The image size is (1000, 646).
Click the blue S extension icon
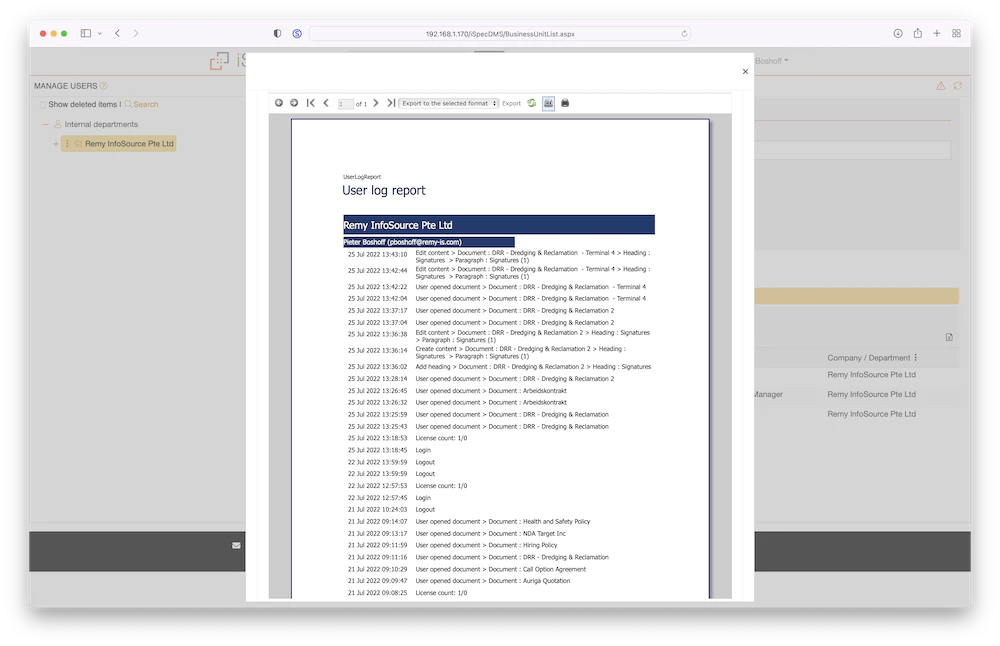(x=297, y=34)
